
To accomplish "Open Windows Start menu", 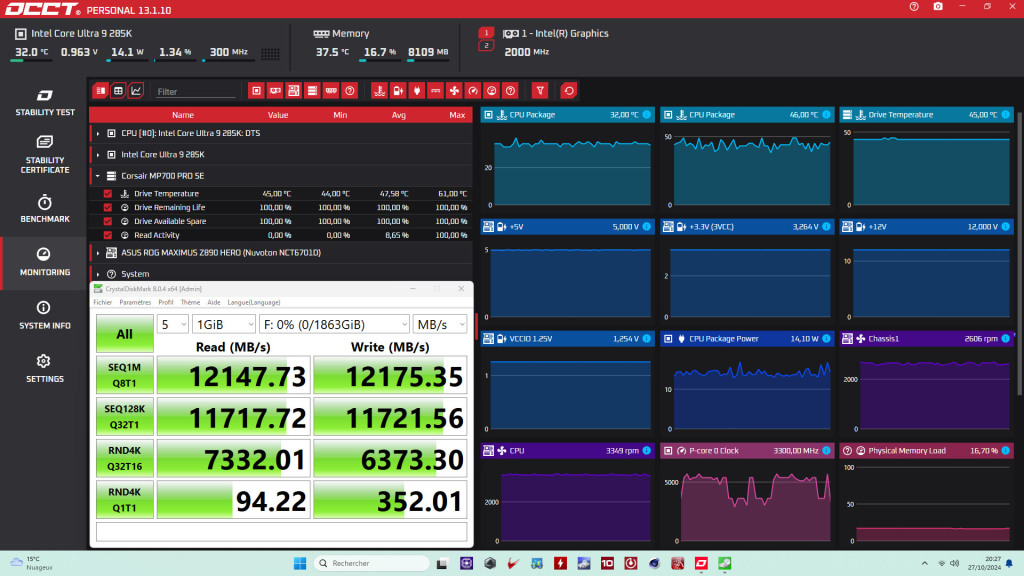I will click(x=300, y=563).
